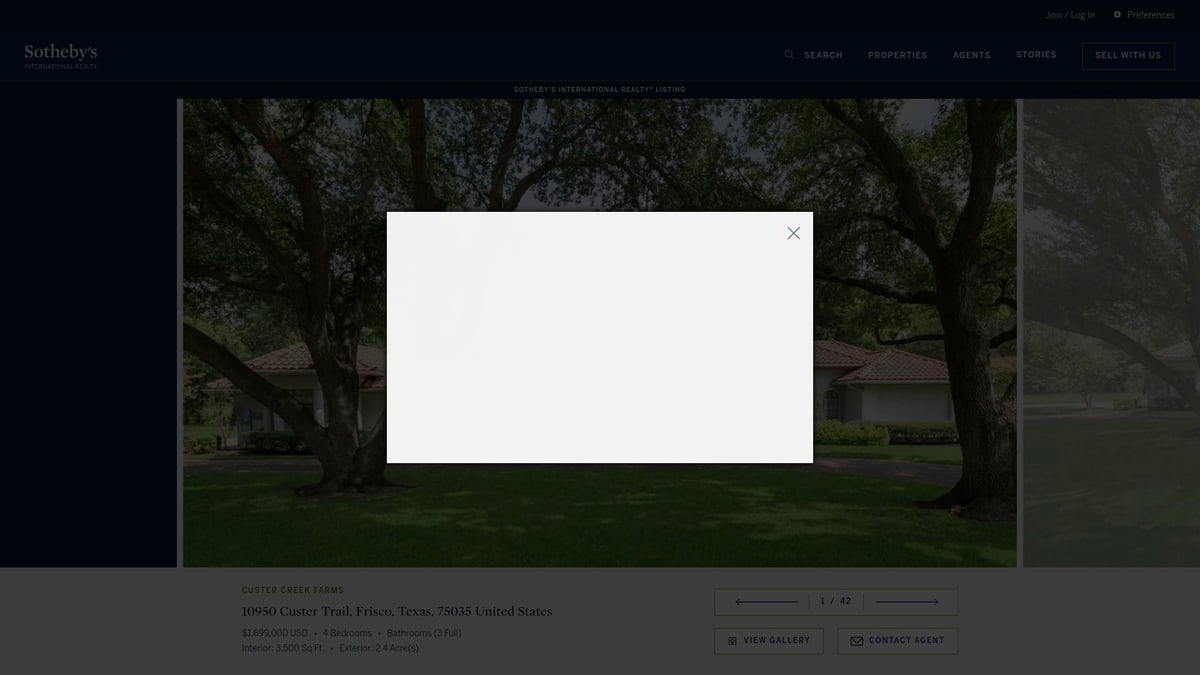Click the grid icon inside View Gallery button
Image resolution: width=1200 pixels, height=675 pixels.
[x=732, y=640]
